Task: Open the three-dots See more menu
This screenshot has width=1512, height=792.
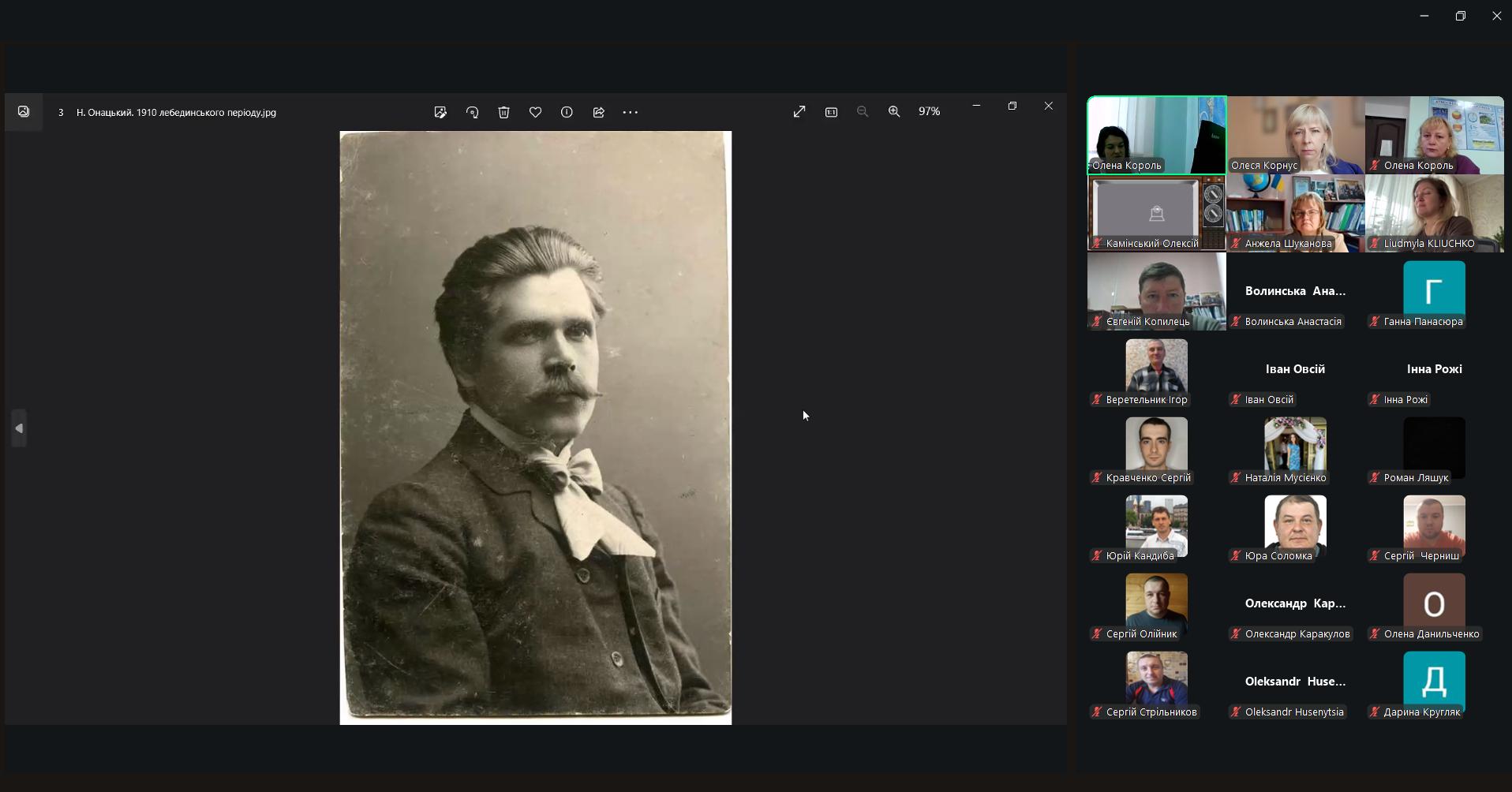Action: click(x=630, y=112)
